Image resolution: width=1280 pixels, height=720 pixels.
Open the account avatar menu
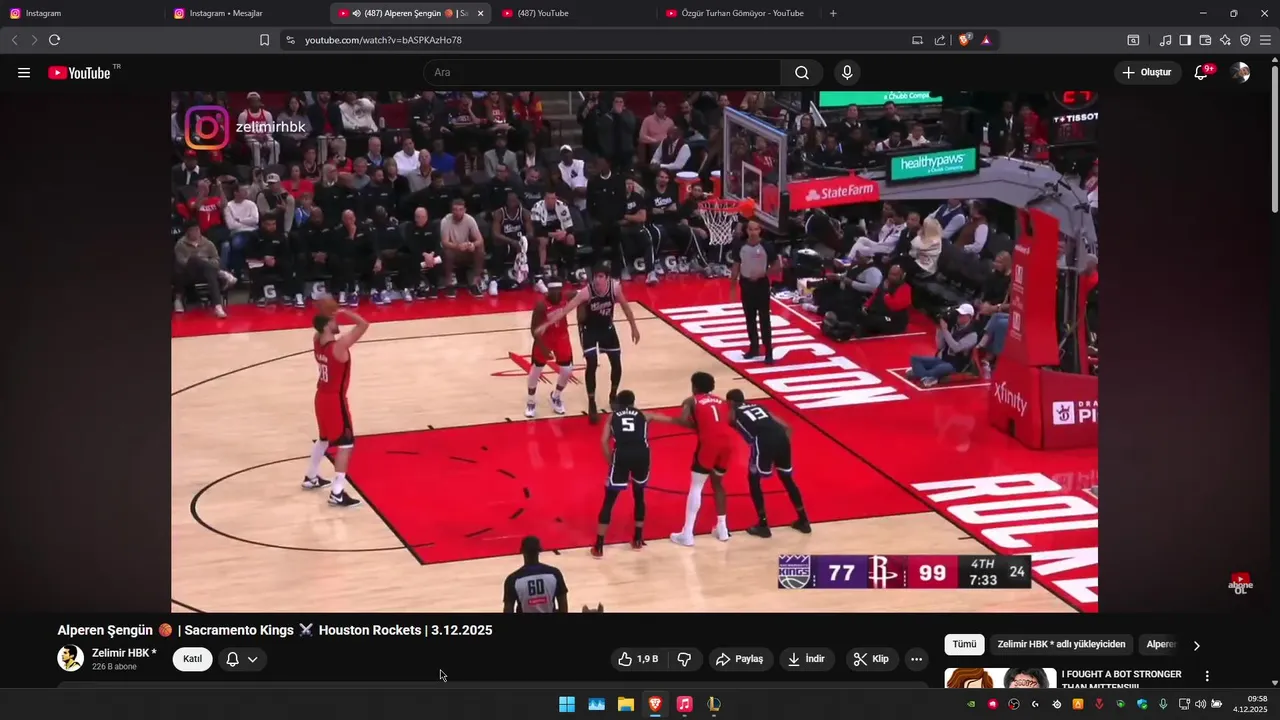pyautogui.click(x=1240, y=72)
